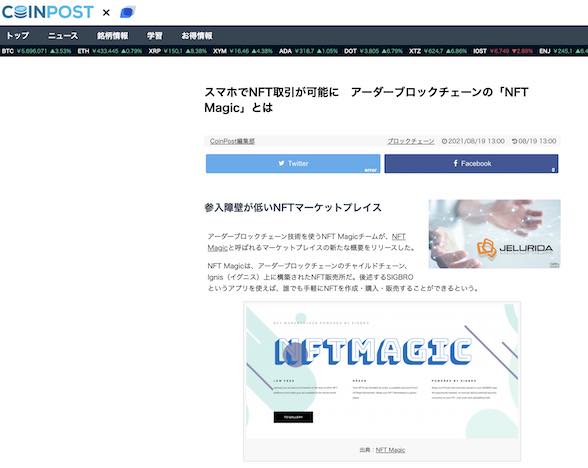Select the XTZ price ticker entry
The height and width of the screenshot is (468, 588).
438,51
